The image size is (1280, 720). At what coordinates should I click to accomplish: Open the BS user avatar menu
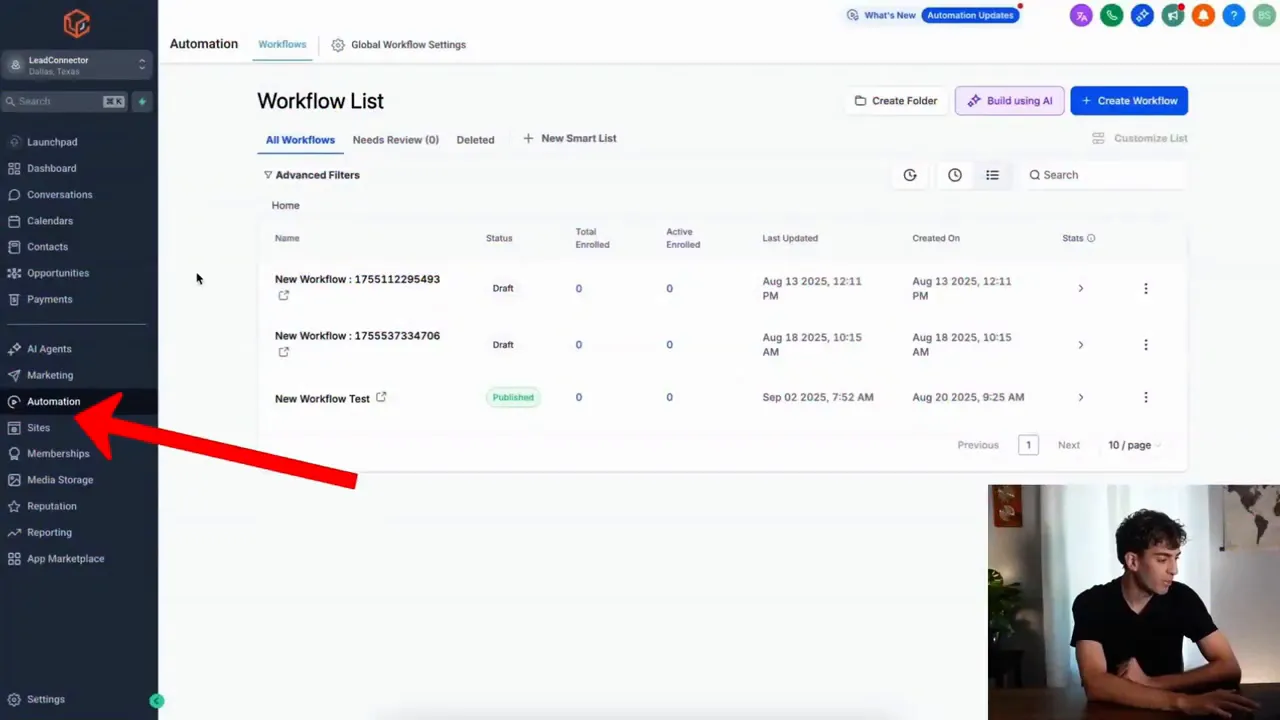[x=1264, y=15]
